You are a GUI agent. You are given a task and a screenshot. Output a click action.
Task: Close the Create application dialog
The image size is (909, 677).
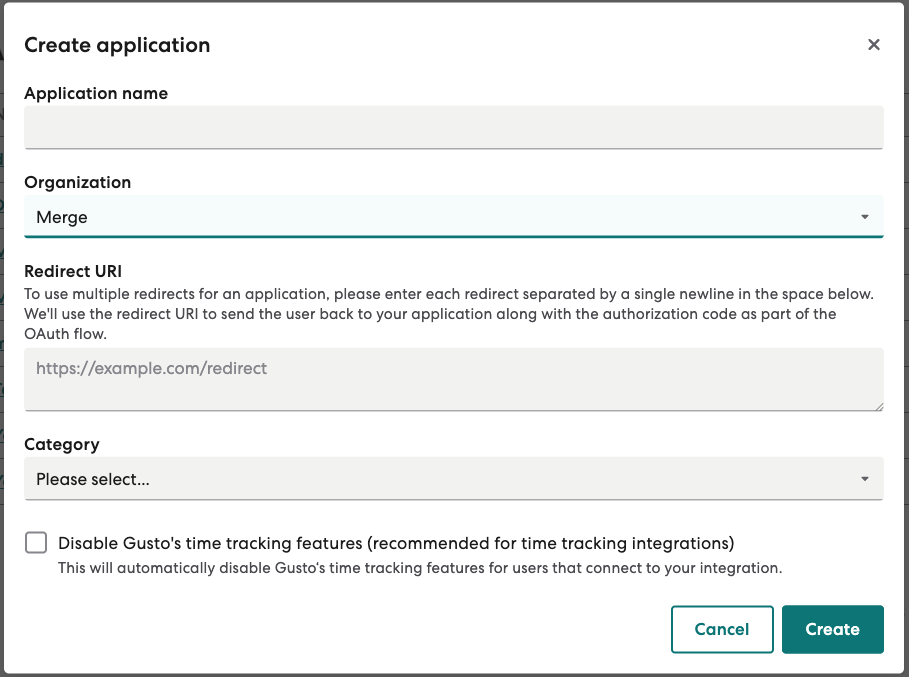point(873,45)
